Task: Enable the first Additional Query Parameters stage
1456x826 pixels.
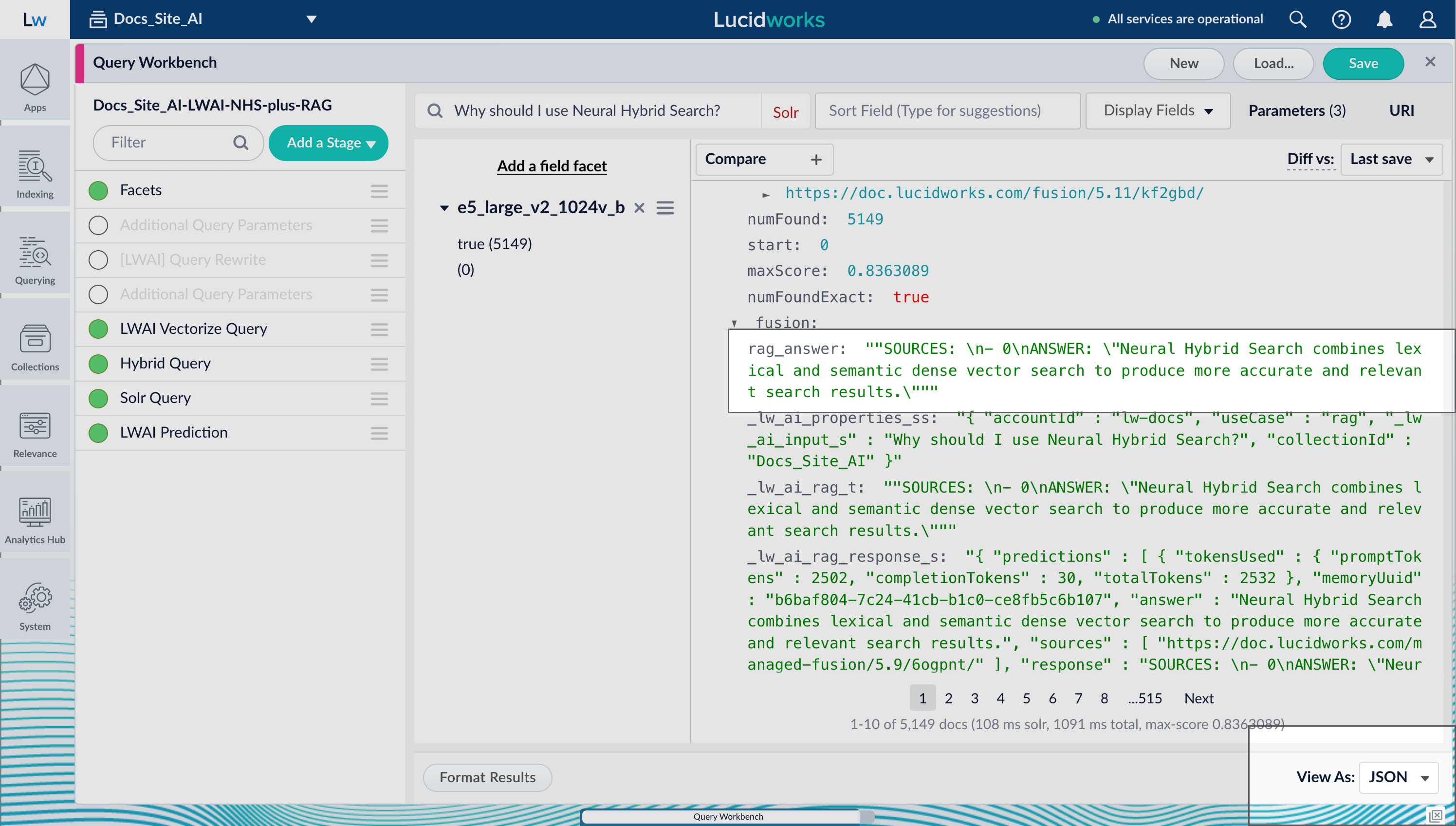Action: 98,225
